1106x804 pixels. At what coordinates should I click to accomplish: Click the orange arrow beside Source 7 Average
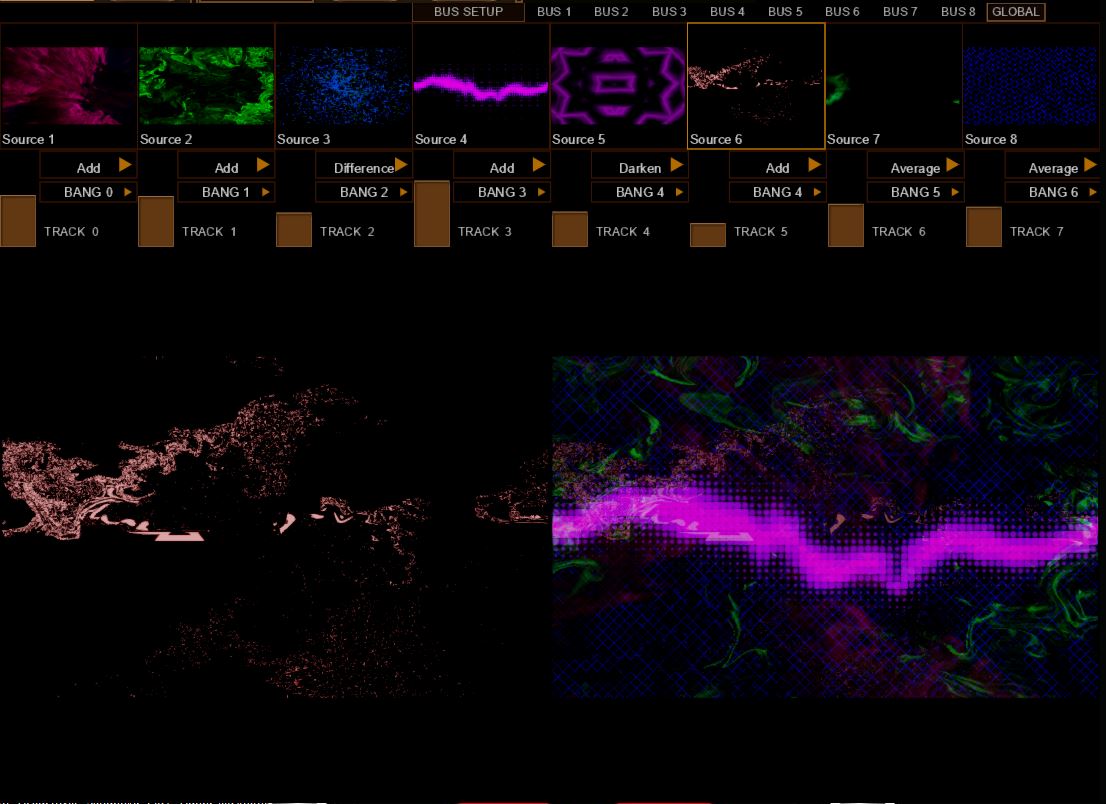(x=952, y=165)
